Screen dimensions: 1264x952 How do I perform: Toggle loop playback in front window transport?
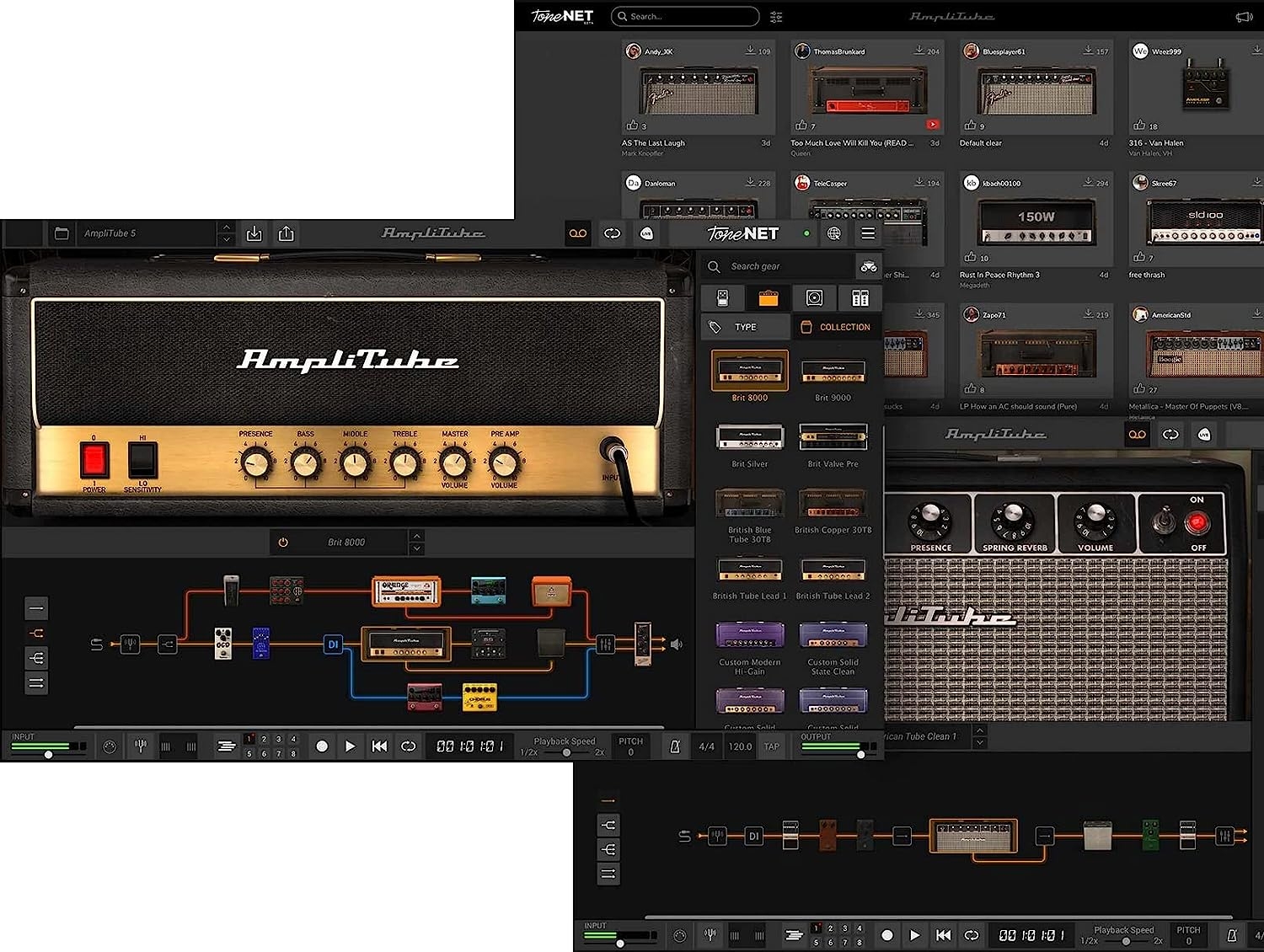click(409, 746)
